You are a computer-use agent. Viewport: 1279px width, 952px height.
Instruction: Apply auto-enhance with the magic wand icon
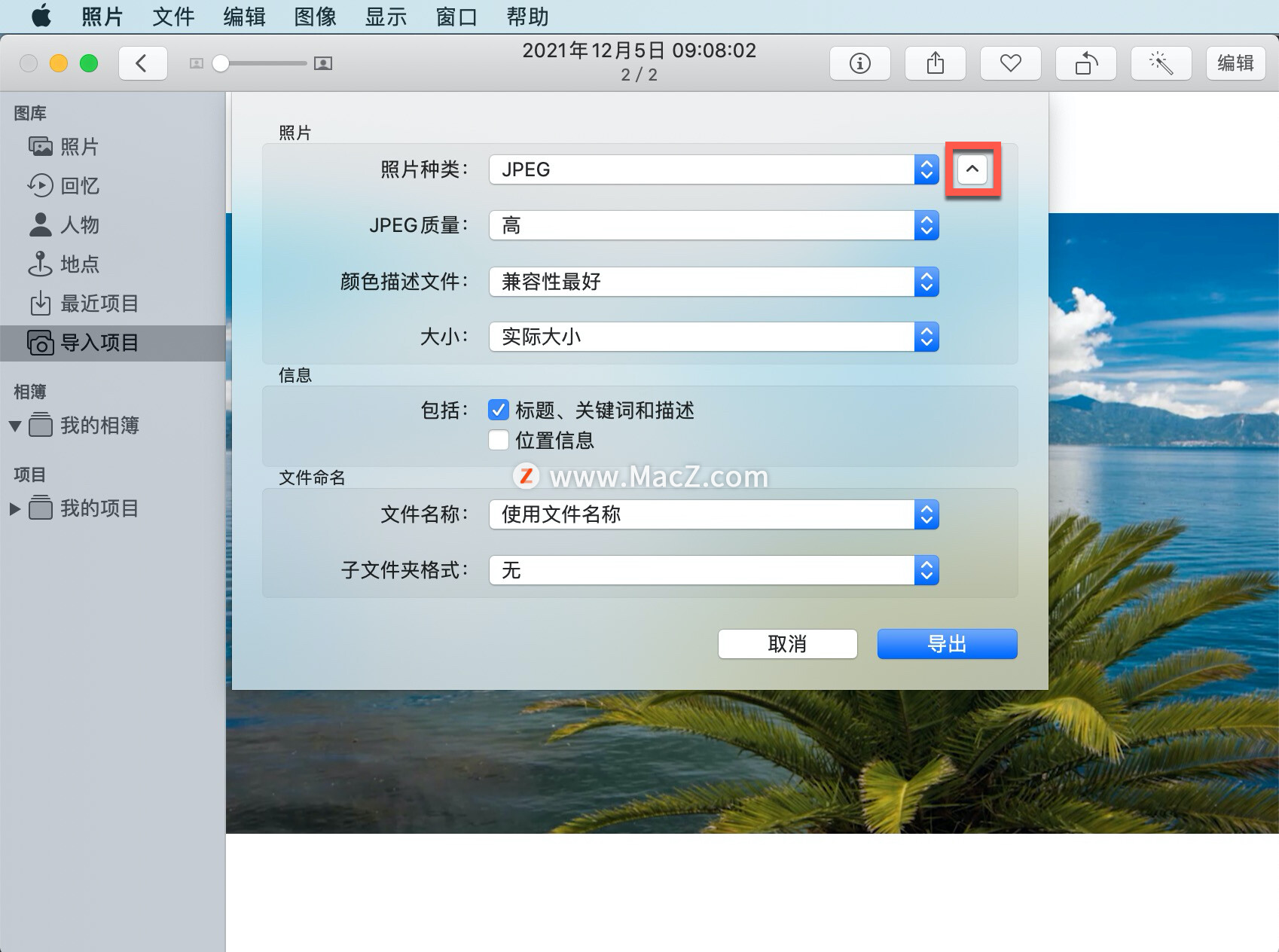pos(1161,63)
